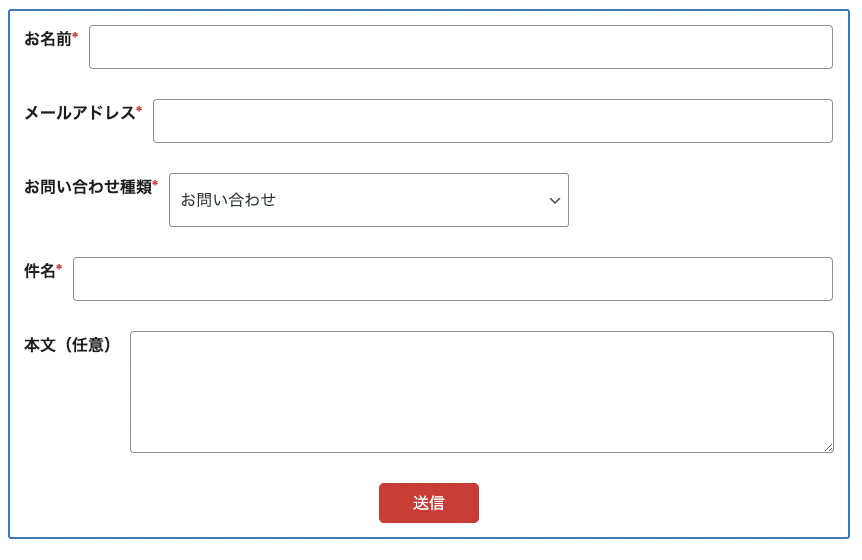Focus the メールアドレス input box
Screen dimensions: 862x560
point(492,121)
